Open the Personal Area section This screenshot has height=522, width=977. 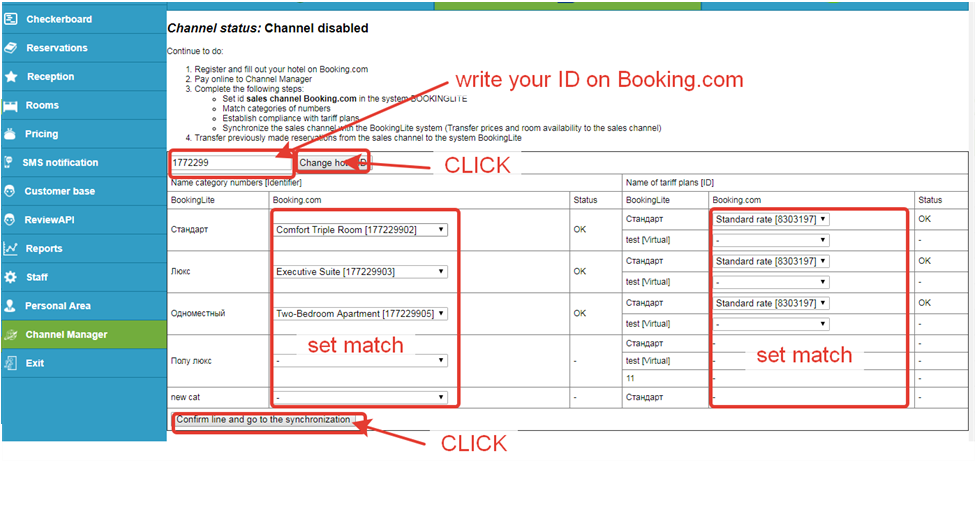84,306
